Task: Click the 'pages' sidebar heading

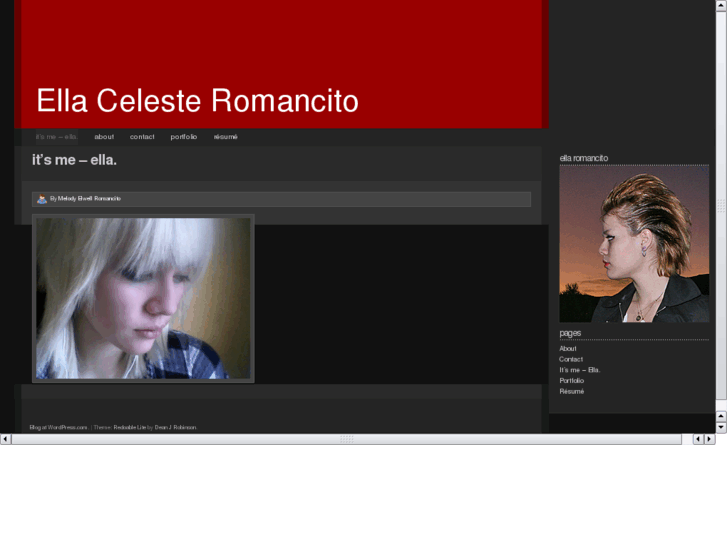Action: click(x=570, y=333)
